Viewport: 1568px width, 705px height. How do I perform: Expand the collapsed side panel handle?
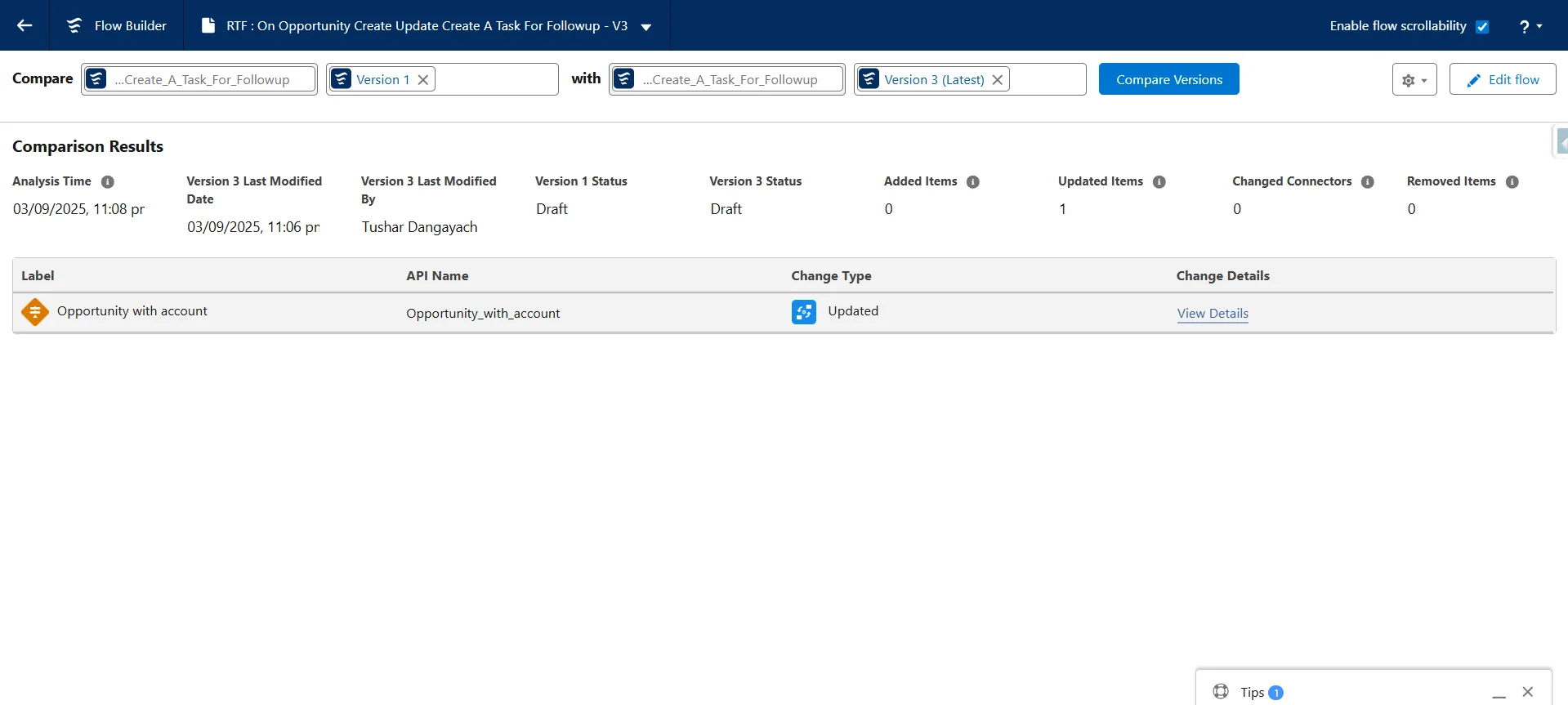pyautogui.click(x=1561, y=141)
